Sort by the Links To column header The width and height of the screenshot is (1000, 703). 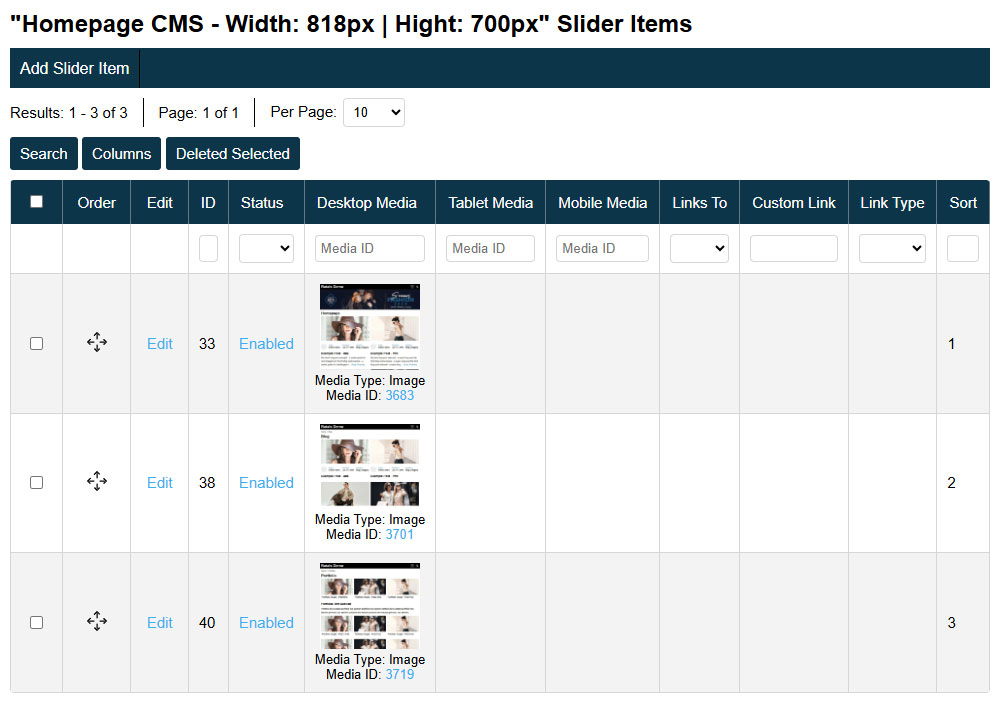[700, 203]
